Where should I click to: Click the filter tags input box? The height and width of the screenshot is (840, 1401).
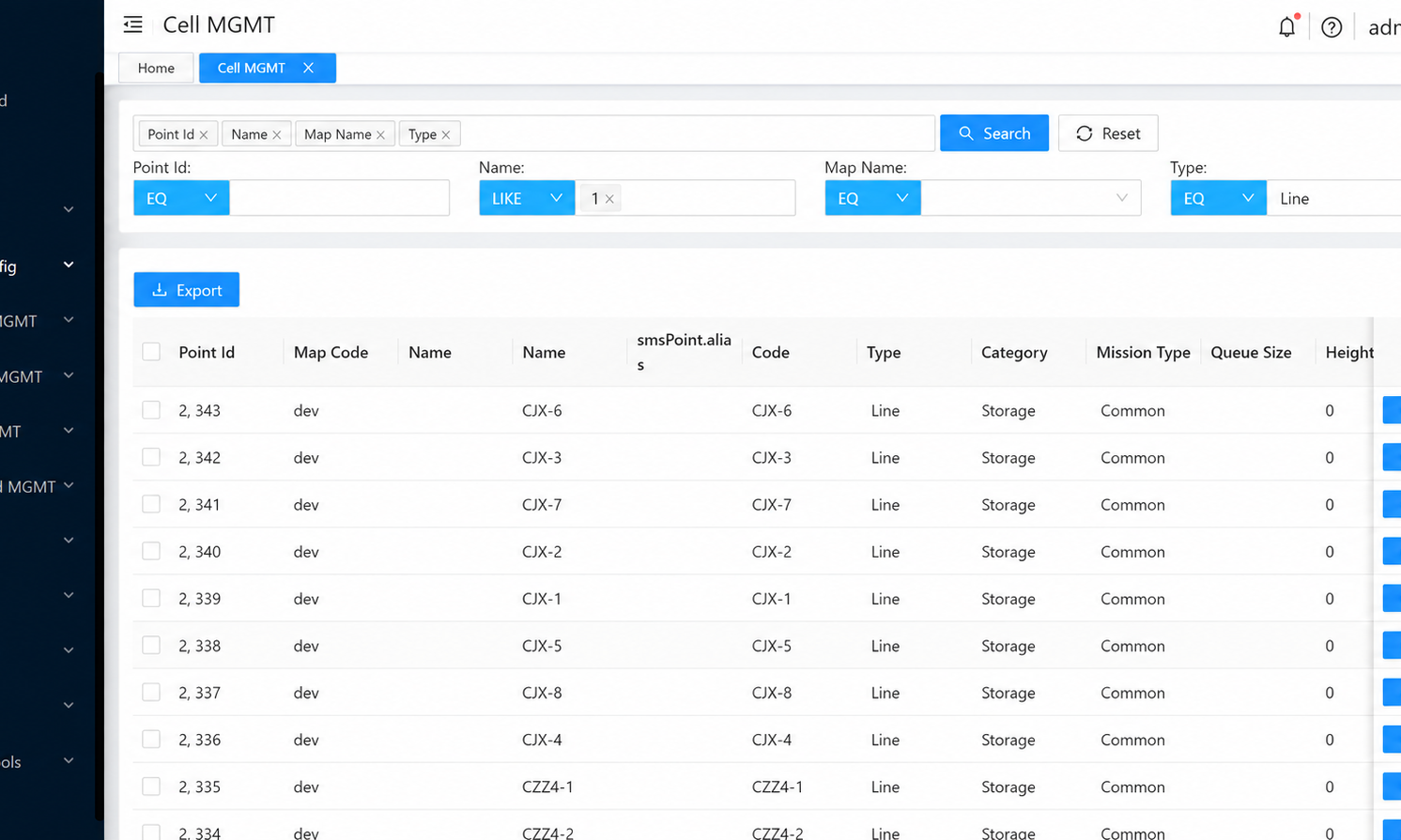click(x=534, y=133)
